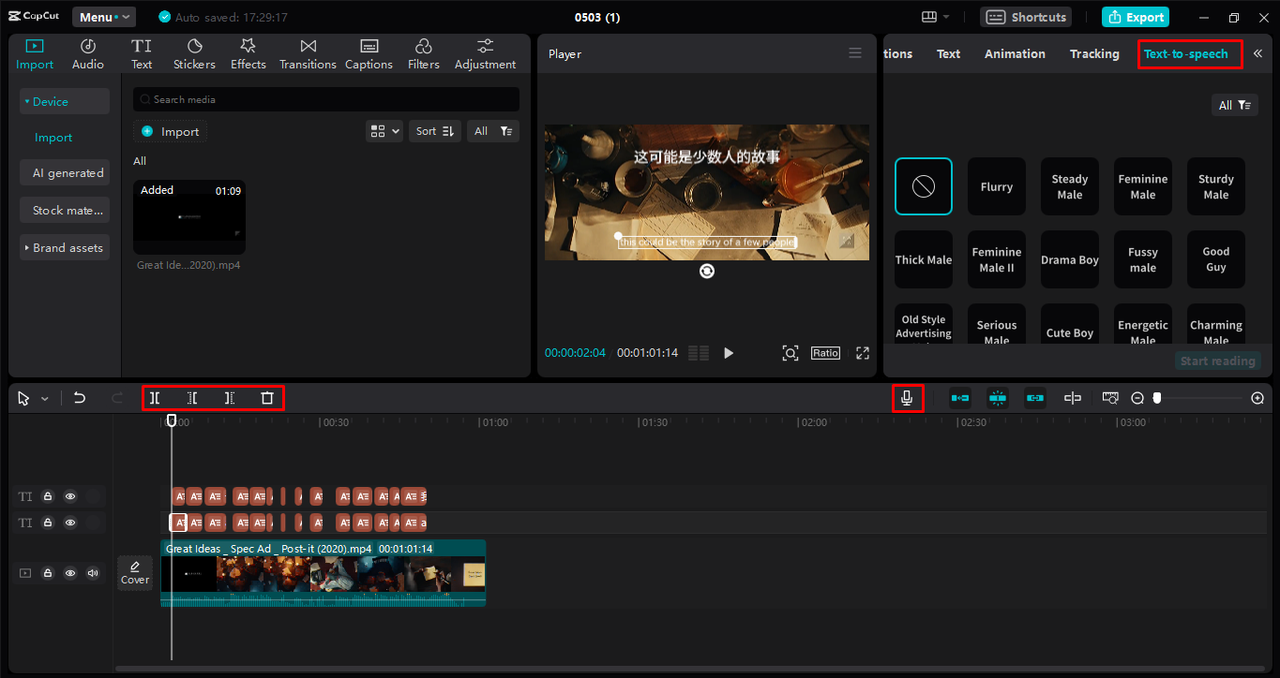Open the AI generated section

64,173
